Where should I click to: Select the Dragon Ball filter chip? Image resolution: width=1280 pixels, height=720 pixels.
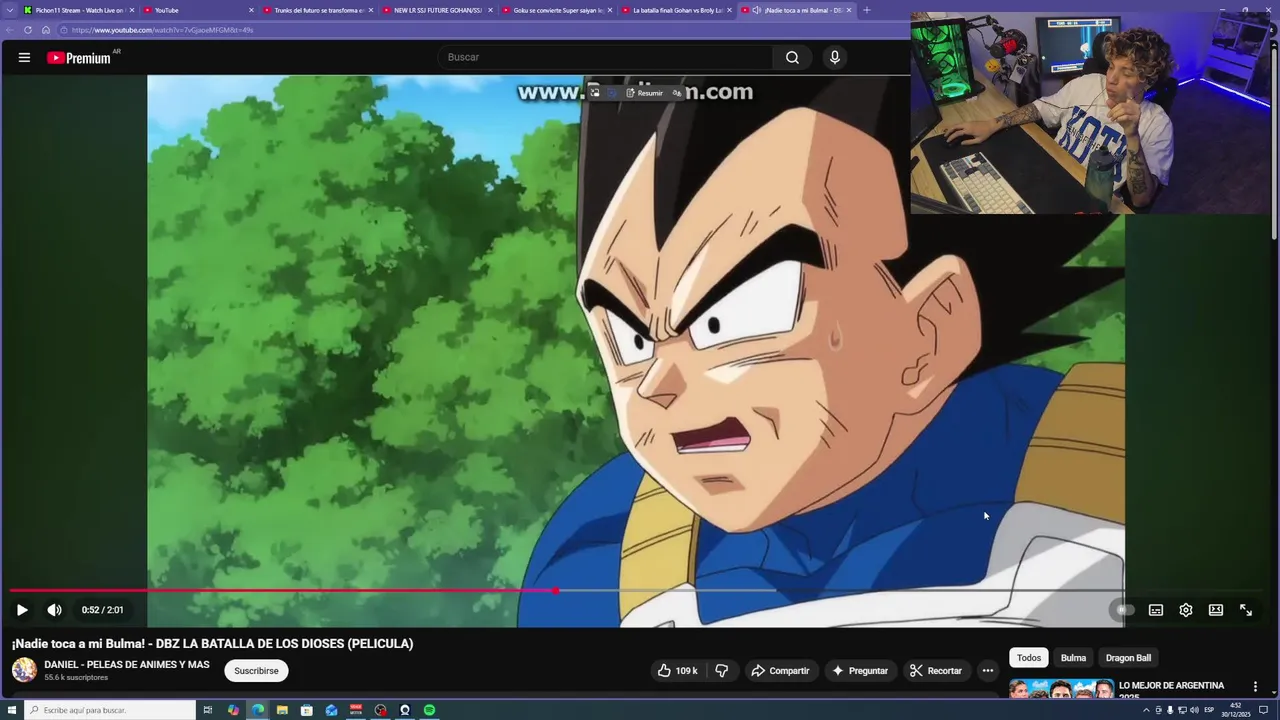pyautogui.click(x=1128, y=658)
